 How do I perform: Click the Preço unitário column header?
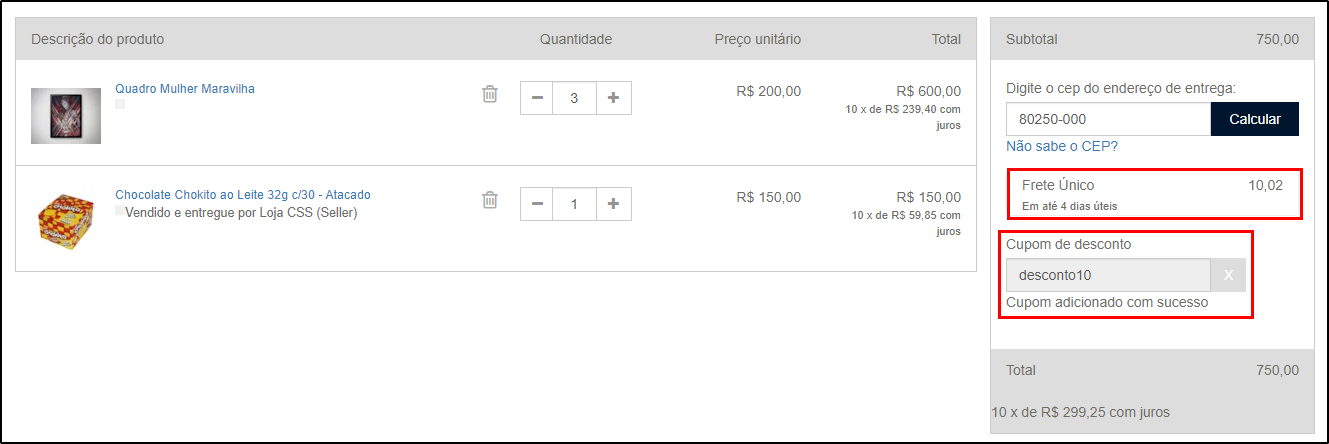[x=758, y=39]
